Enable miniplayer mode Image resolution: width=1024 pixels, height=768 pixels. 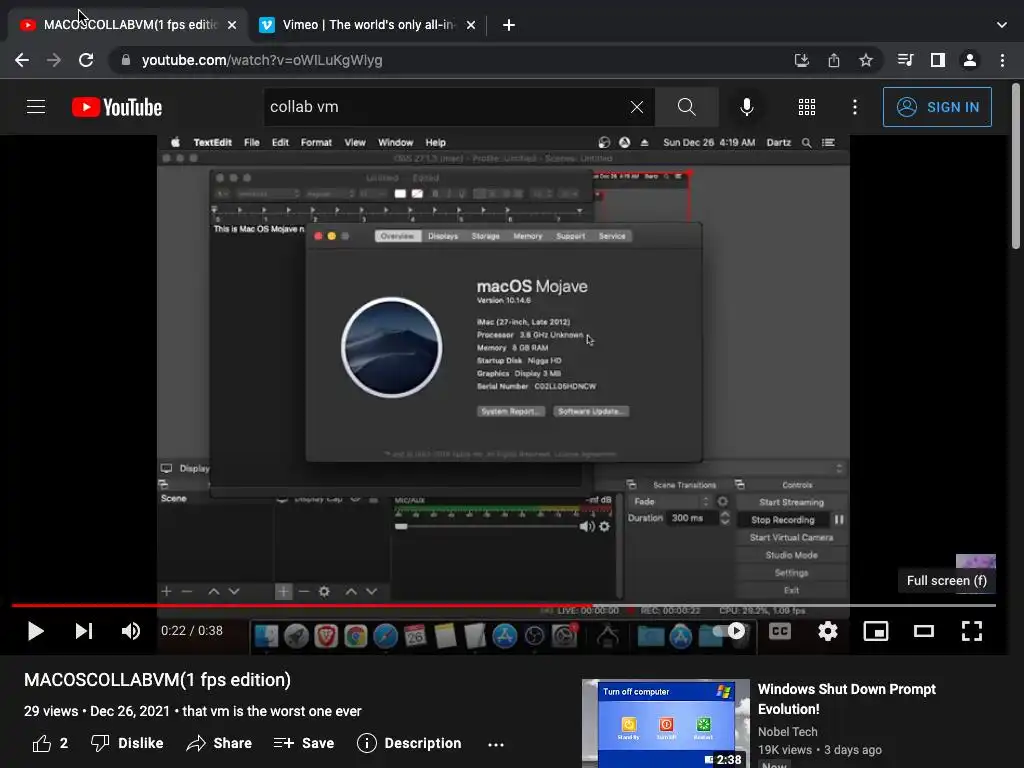point(876,631)
